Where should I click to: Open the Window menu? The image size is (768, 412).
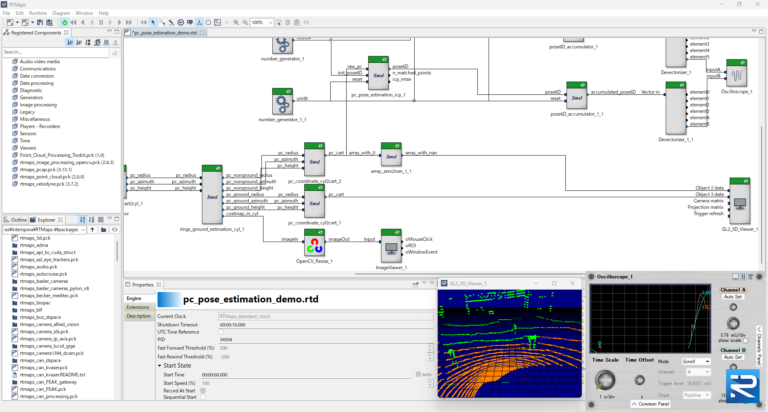pyautogui.click(x=84, y=13)
